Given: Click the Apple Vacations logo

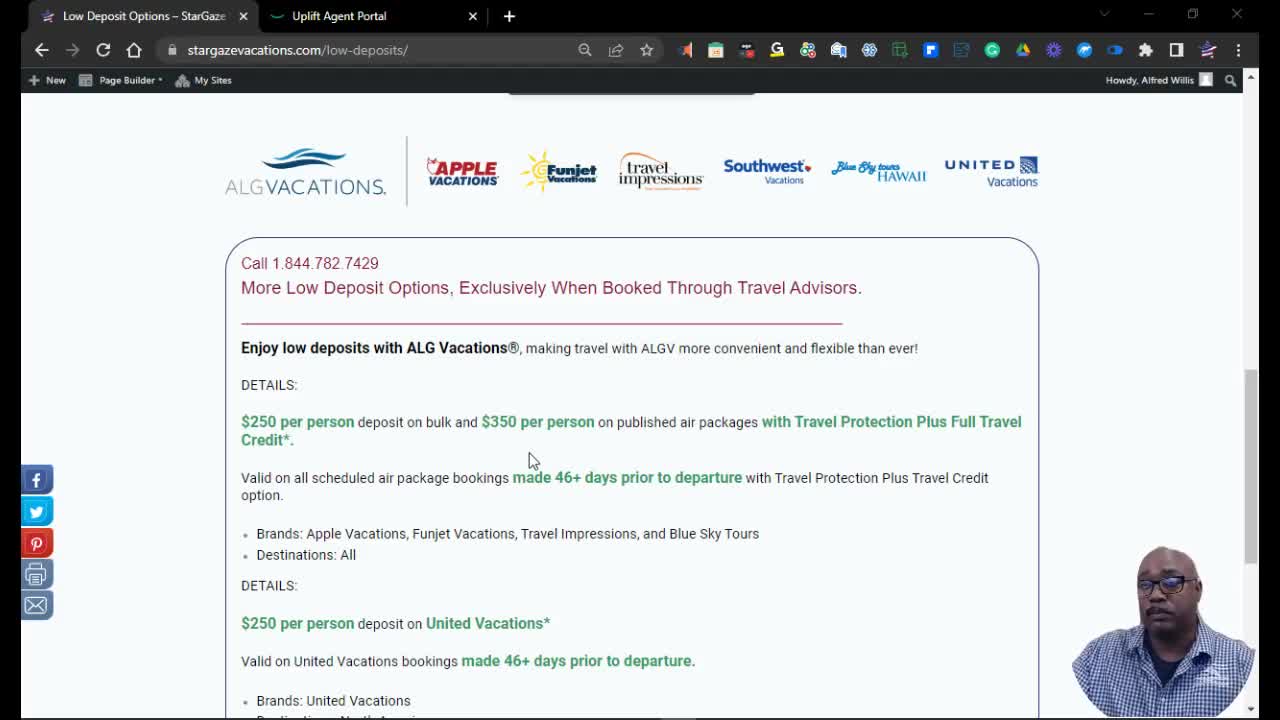Looking at the screenshot, I should (462, 171).
